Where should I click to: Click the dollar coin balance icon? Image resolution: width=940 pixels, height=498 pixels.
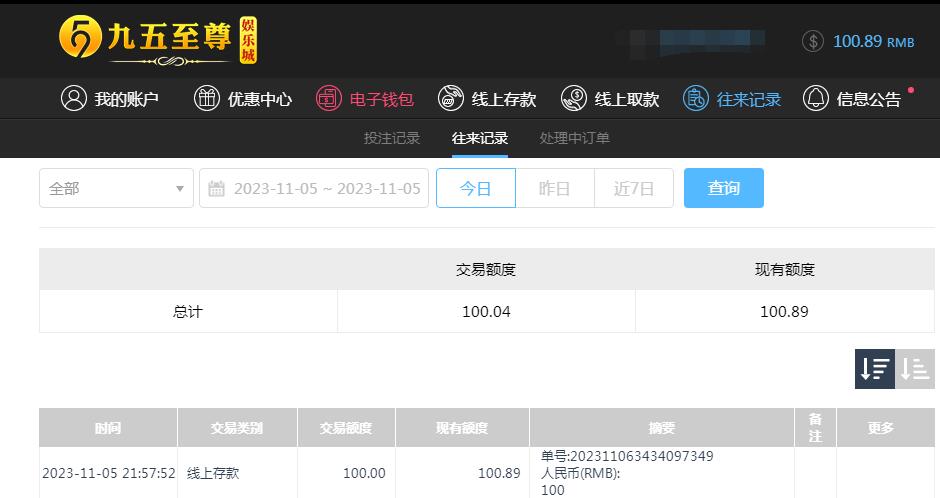click(x=813, y=41)
